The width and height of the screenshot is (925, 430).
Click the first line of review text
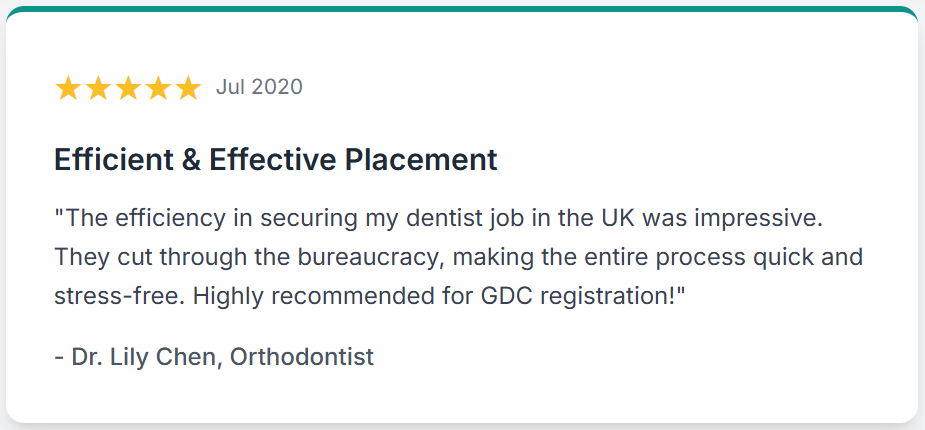[x=438, y=219]
